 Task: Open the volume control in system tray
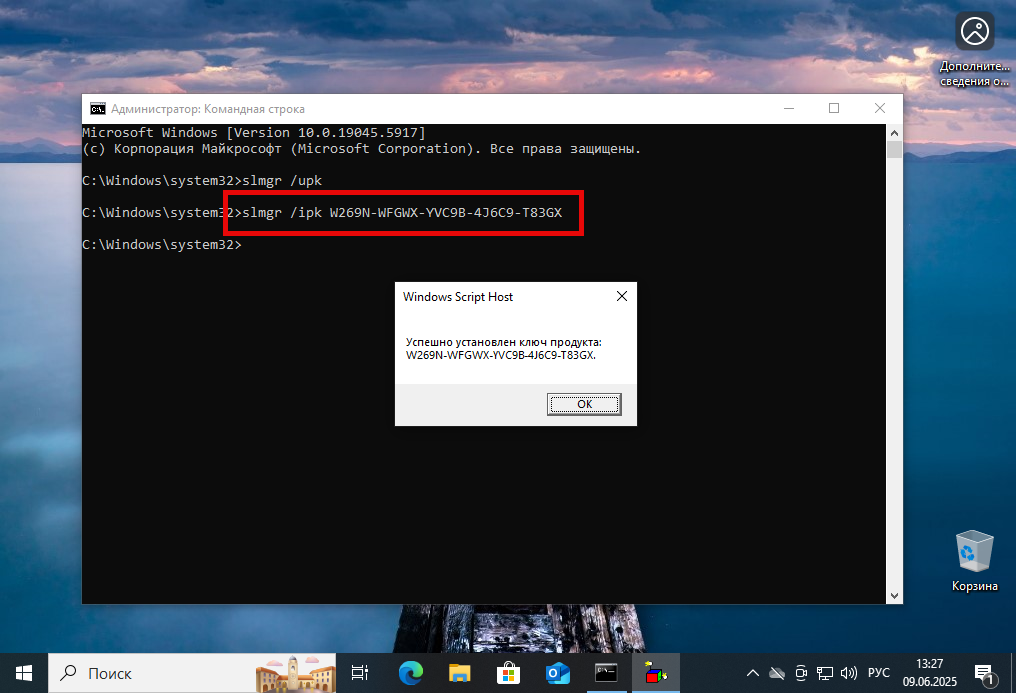point(849,673)
